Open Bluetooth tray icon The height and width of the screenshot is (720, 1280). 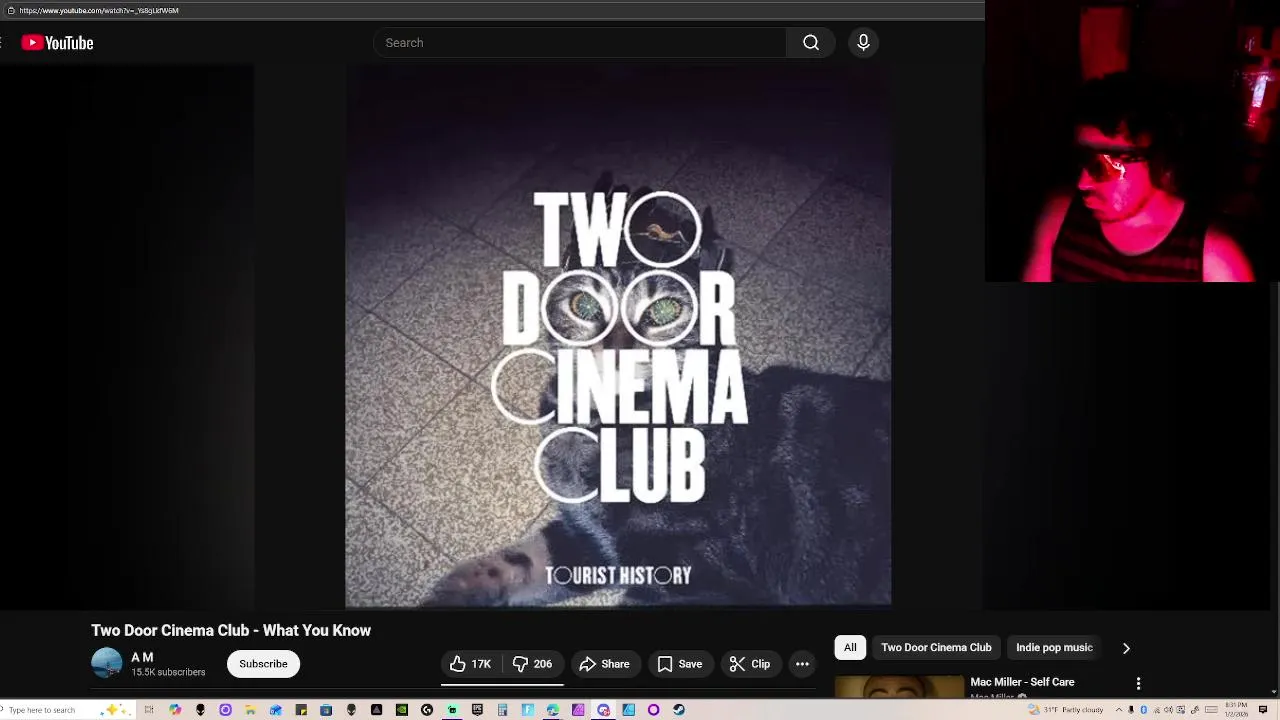click(x=1143, y=710)
